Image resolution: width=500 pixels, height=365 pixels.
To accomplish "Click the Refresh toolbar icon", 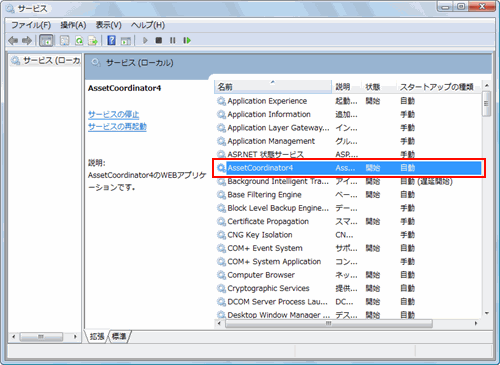I will coord(79,41).
